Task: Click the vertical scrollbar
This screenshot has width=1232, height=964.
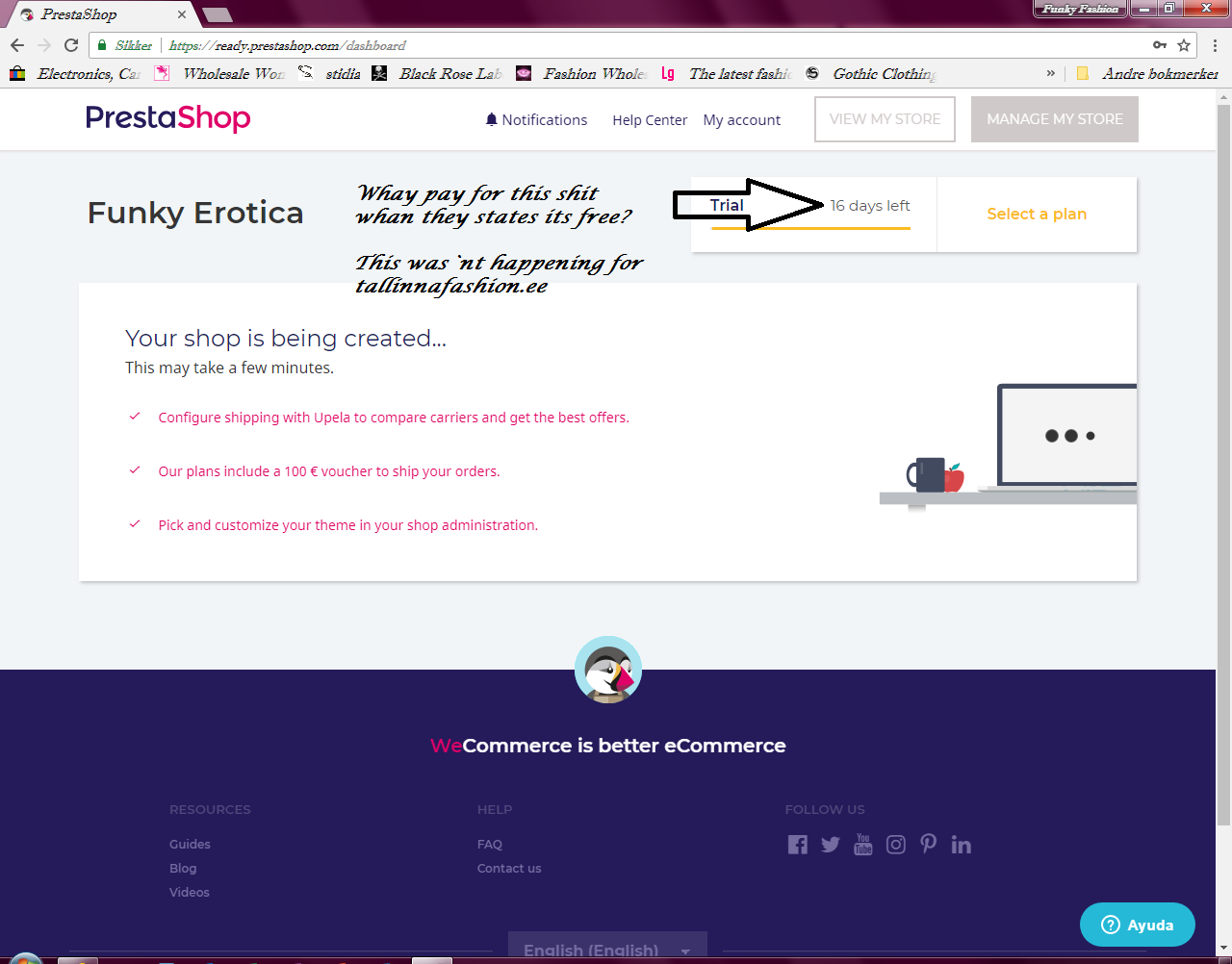Action: click(x=1223, y=466)
